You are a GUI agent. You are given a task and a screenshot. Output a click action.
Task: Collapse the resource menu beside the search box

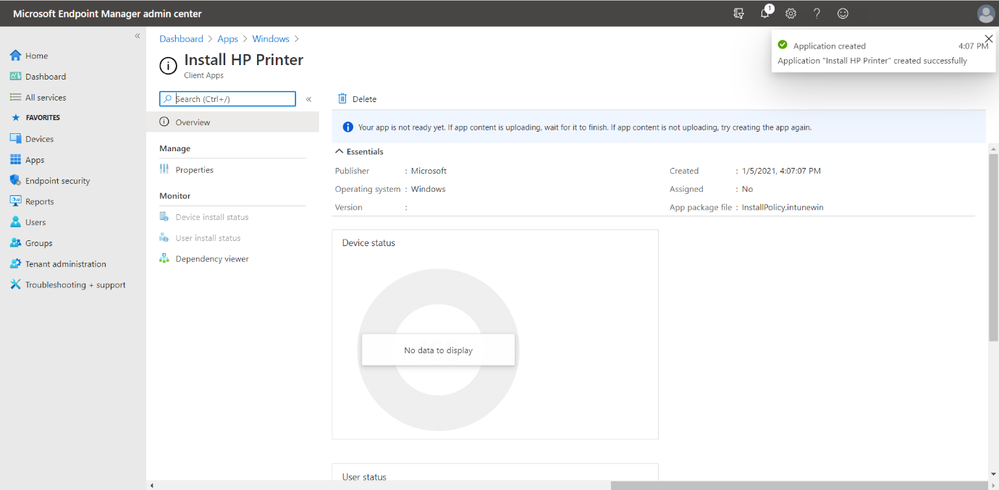pos(308,99)
